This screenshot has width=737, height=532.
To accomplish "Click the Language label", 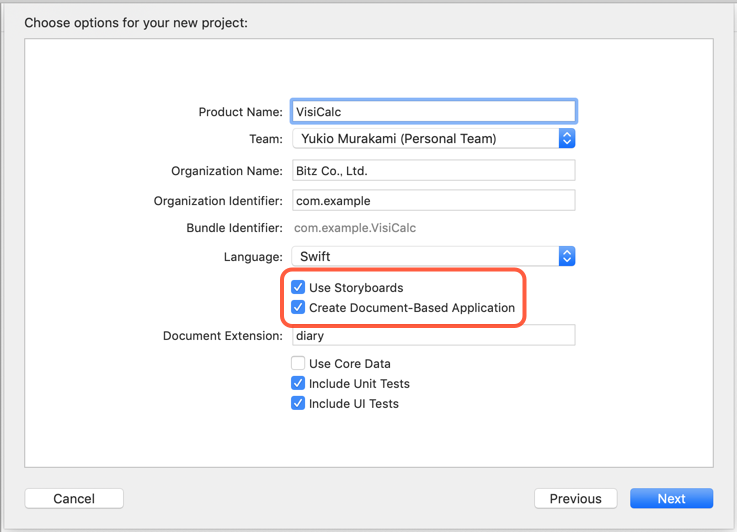I will pos(253,257).
